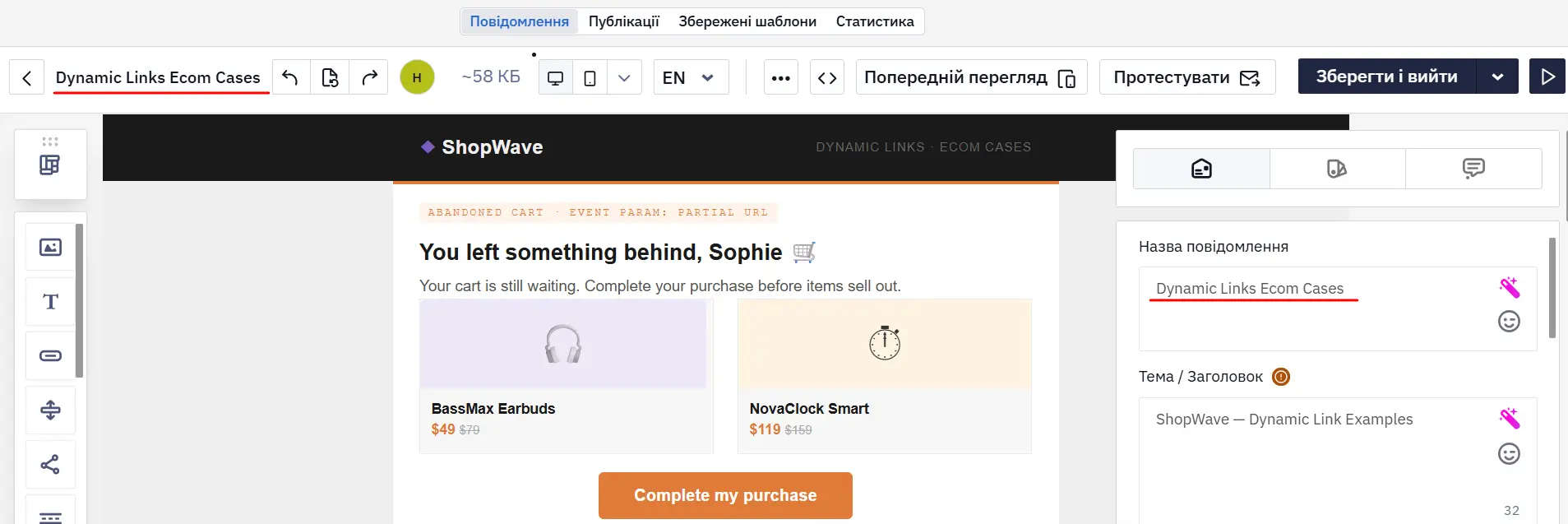Click the subject warning info icon
The height and width of the screenshot is (524, 1568).
1281,377
